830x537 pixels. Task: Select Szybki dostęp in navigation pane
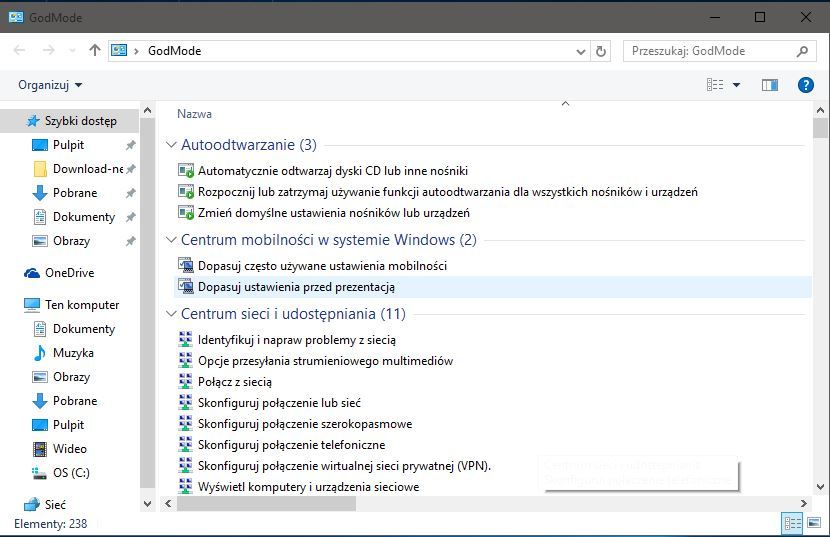(70, 121)
